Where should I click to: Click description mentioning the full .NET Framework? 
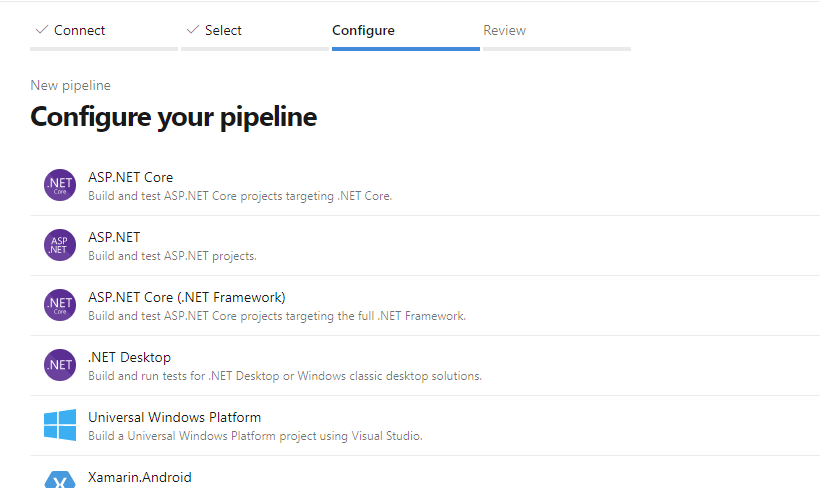tap(277, 316)
